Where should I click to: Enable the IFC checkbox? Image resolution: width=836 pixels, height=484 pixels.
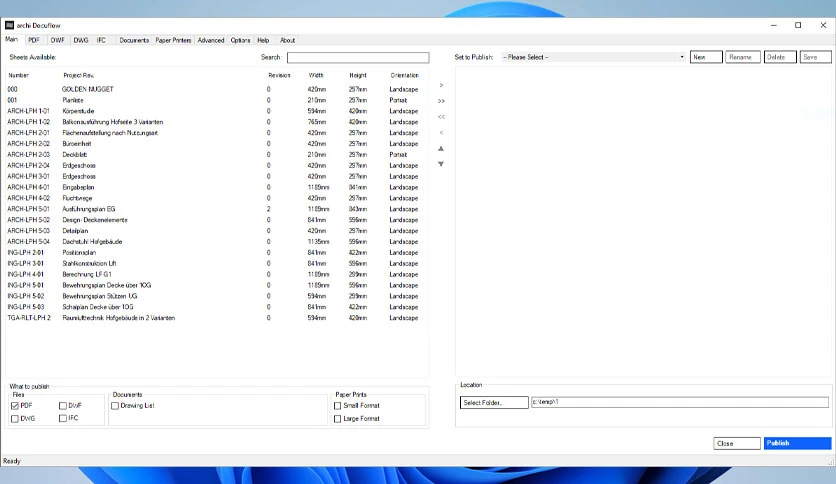pyautogui.click(x=63, y=418)
